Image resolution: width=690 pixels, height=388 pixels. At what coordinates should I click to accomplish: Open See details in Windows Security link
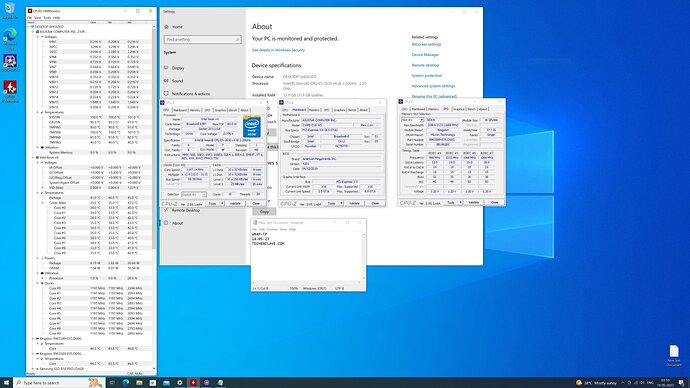pos(278,50)
